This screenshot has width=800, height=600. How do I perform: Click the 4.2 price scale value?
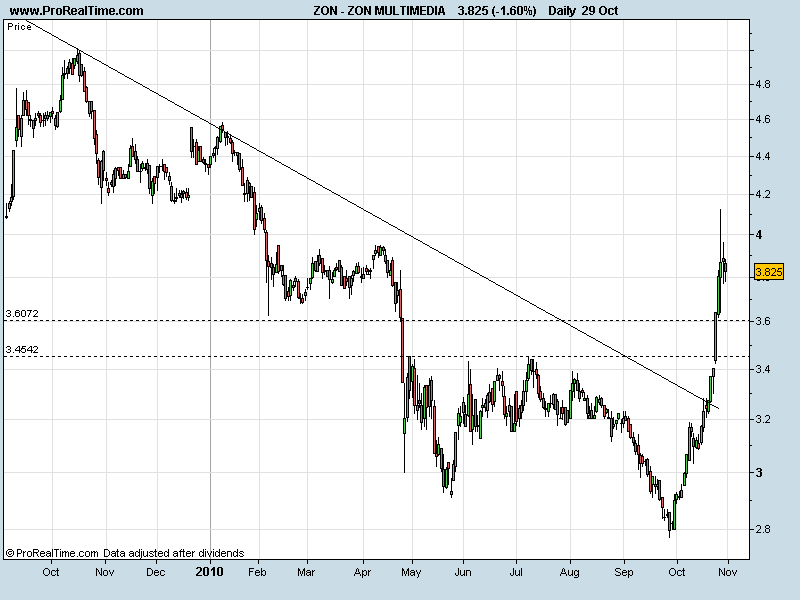click(763, 194)
